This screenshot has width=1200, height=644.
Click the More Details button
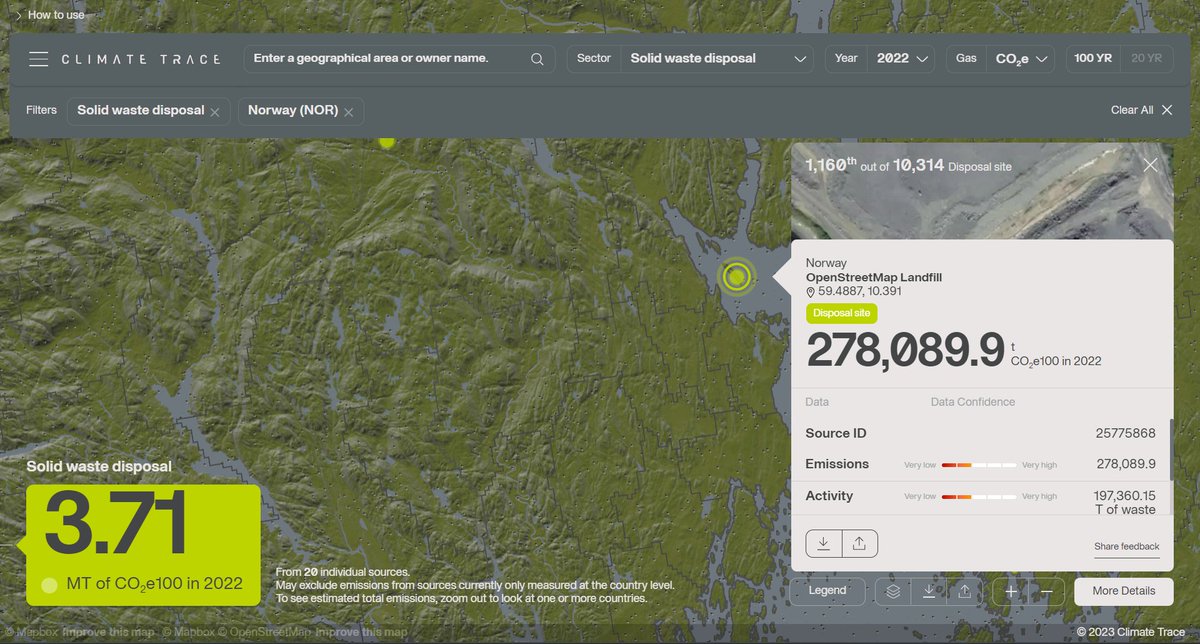click(1123, 591)
